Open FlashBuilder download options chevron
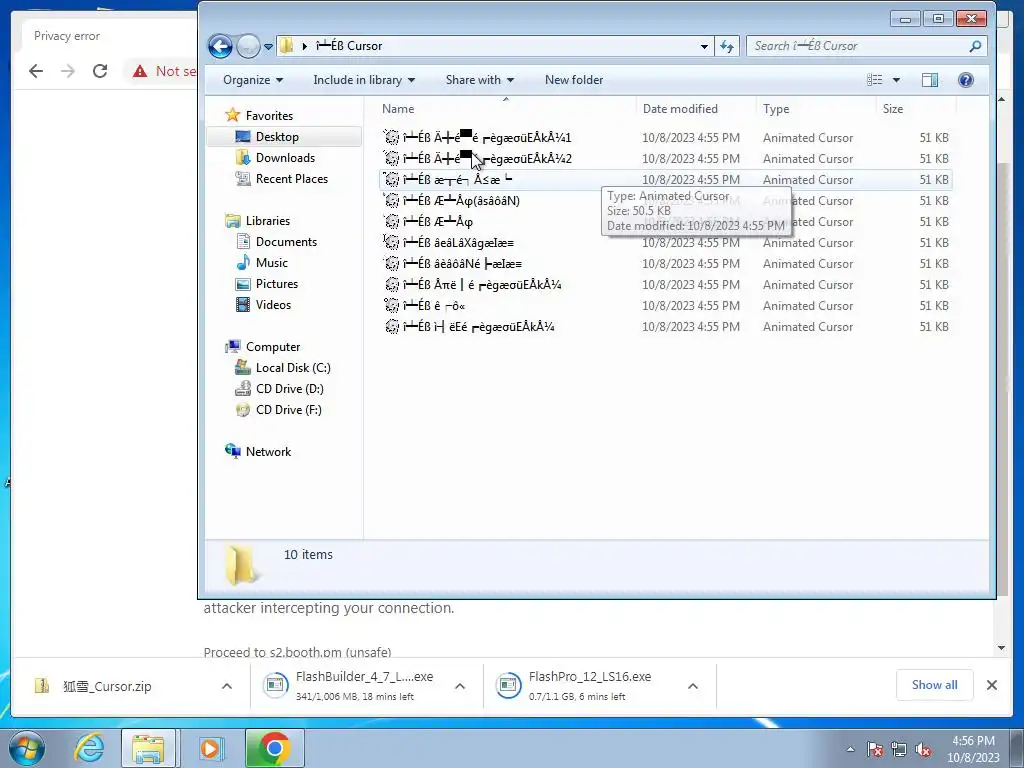 pyautogui.click(x=460, y=686)
